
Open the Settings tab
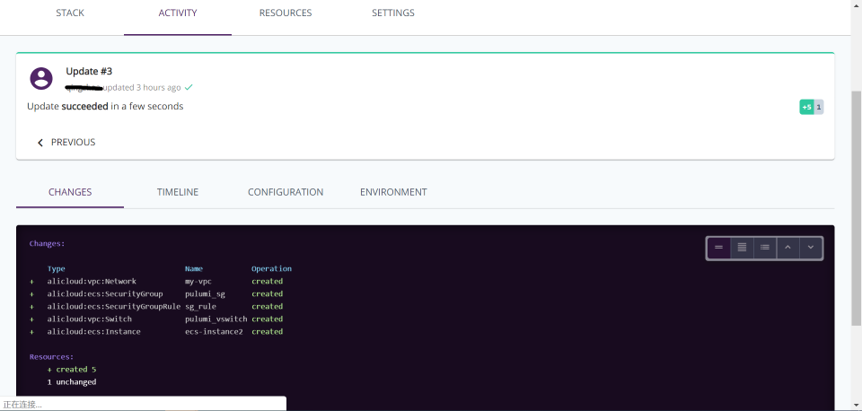pyautogui.click(x=393, y=13)
